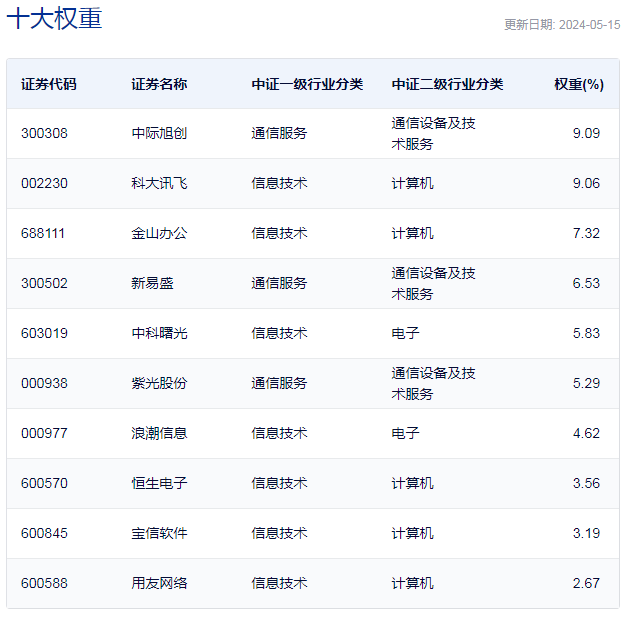Click 信息技术 in the 金山办公 row
The image size is (630, 618).
pos(279,233)
